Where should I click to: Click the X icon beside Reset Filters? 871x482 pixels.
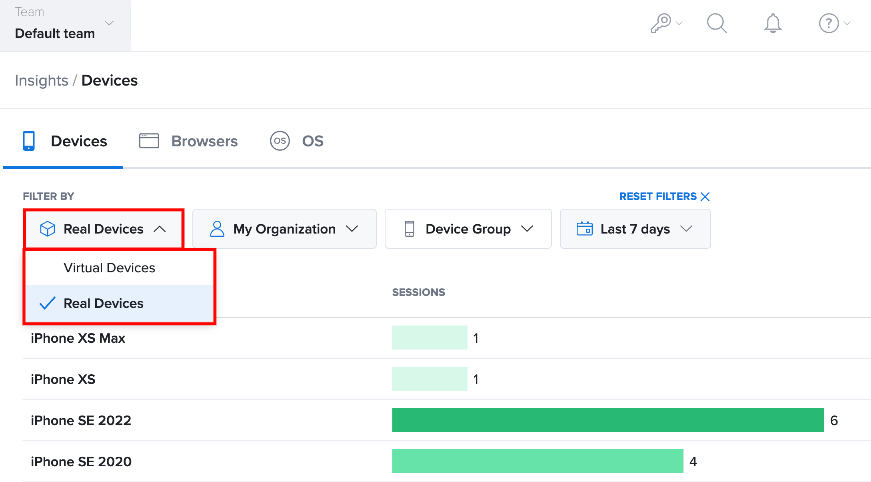pyautogui.click(x=705, y=197)
